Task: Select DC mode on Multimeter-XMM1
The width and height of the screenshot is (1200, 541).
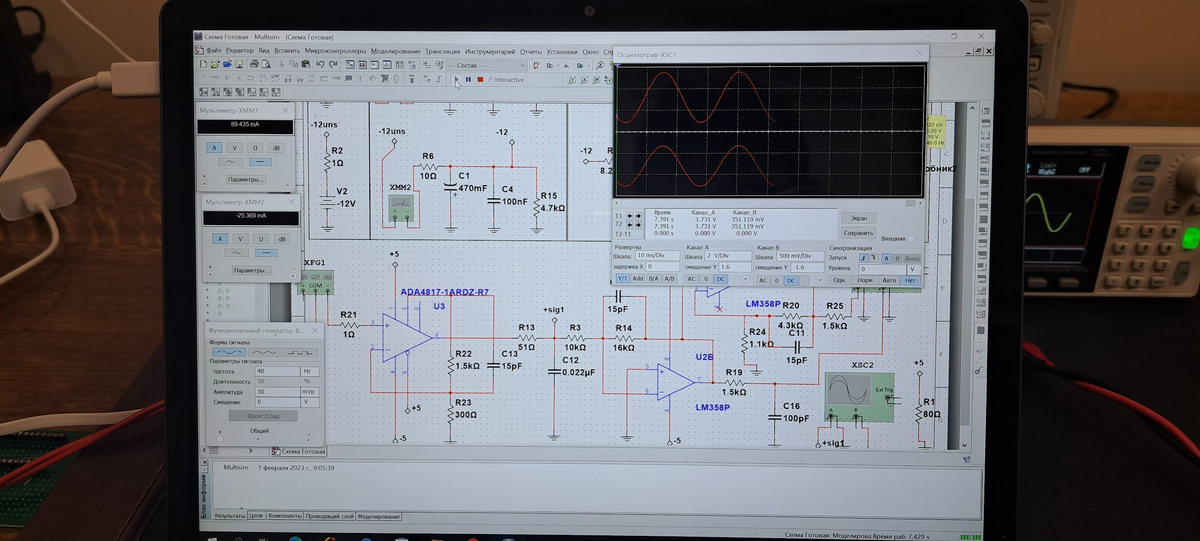Action: click(260, 161)
